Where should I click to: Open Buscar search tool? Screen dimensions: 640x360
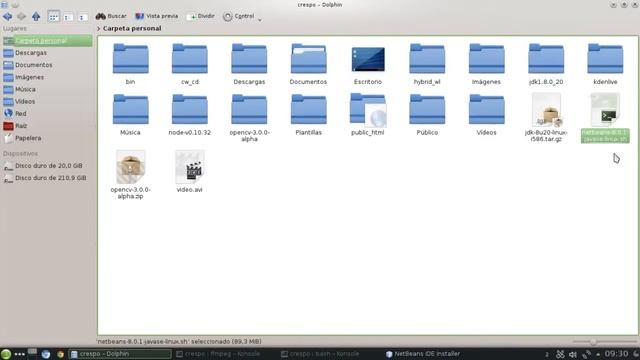[111, 16]
